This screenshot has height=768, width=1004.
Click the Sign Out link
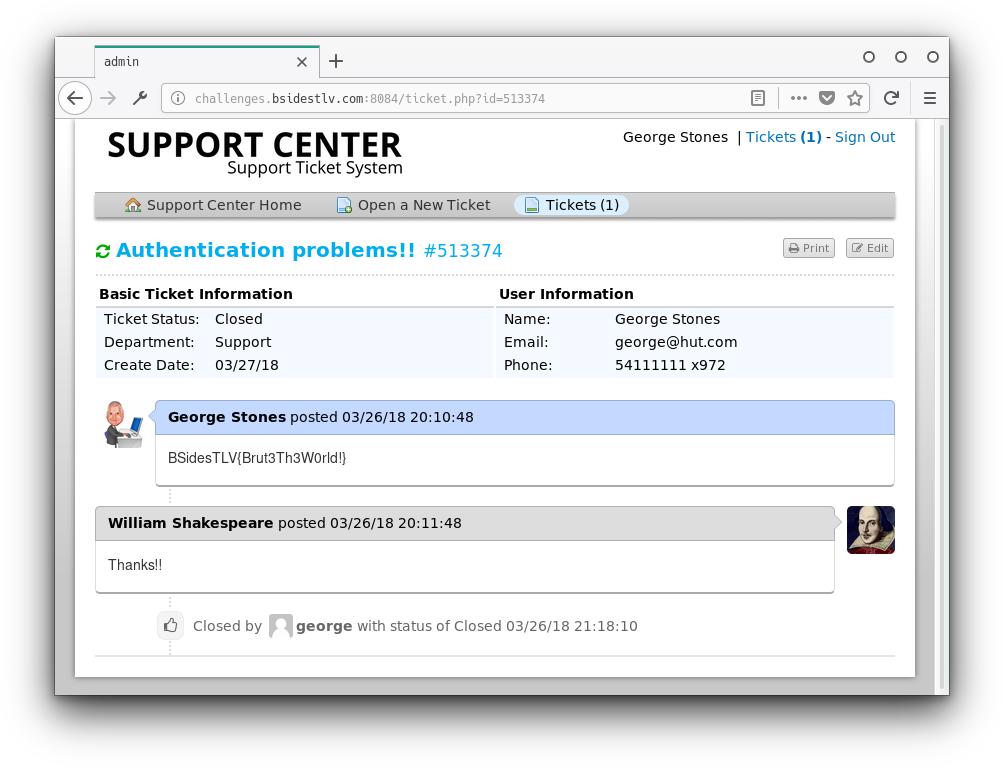[865, 137]
